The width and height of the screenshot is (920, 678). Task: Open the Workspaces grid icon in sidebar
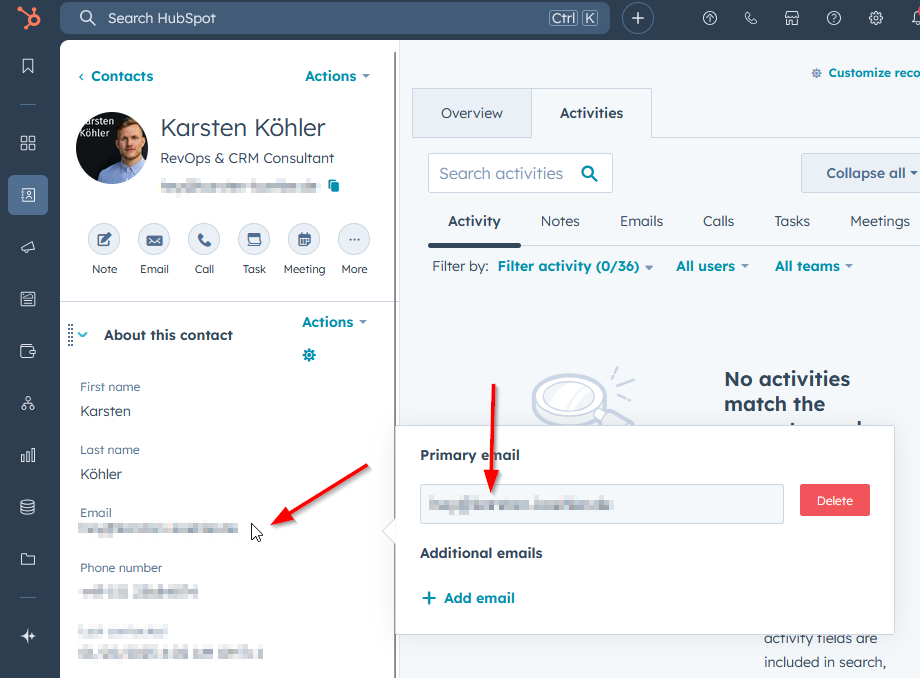(28, 143)
